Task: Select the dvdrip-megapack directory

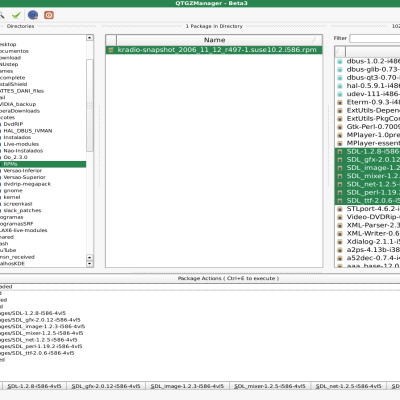Action: tap(27, 184)
